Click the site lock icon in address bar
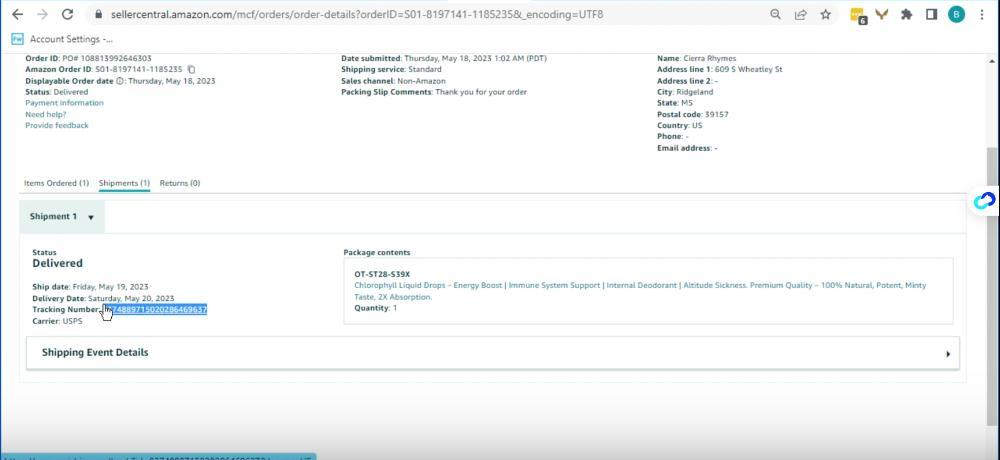 [x=97, y=14]
